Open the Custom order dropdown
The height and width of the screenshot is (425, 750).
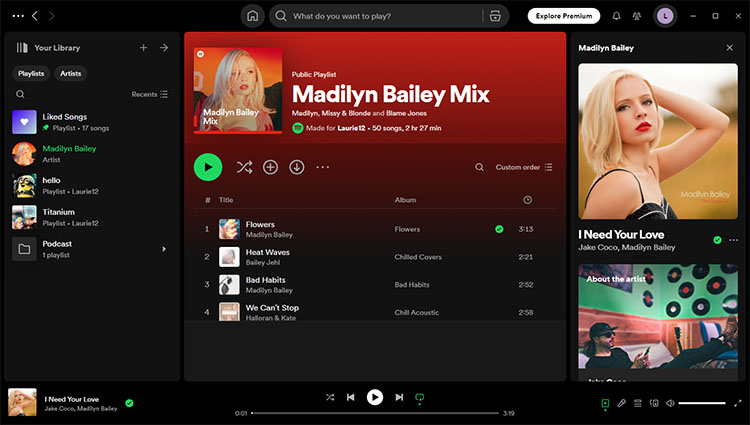[x=524, y=167]
